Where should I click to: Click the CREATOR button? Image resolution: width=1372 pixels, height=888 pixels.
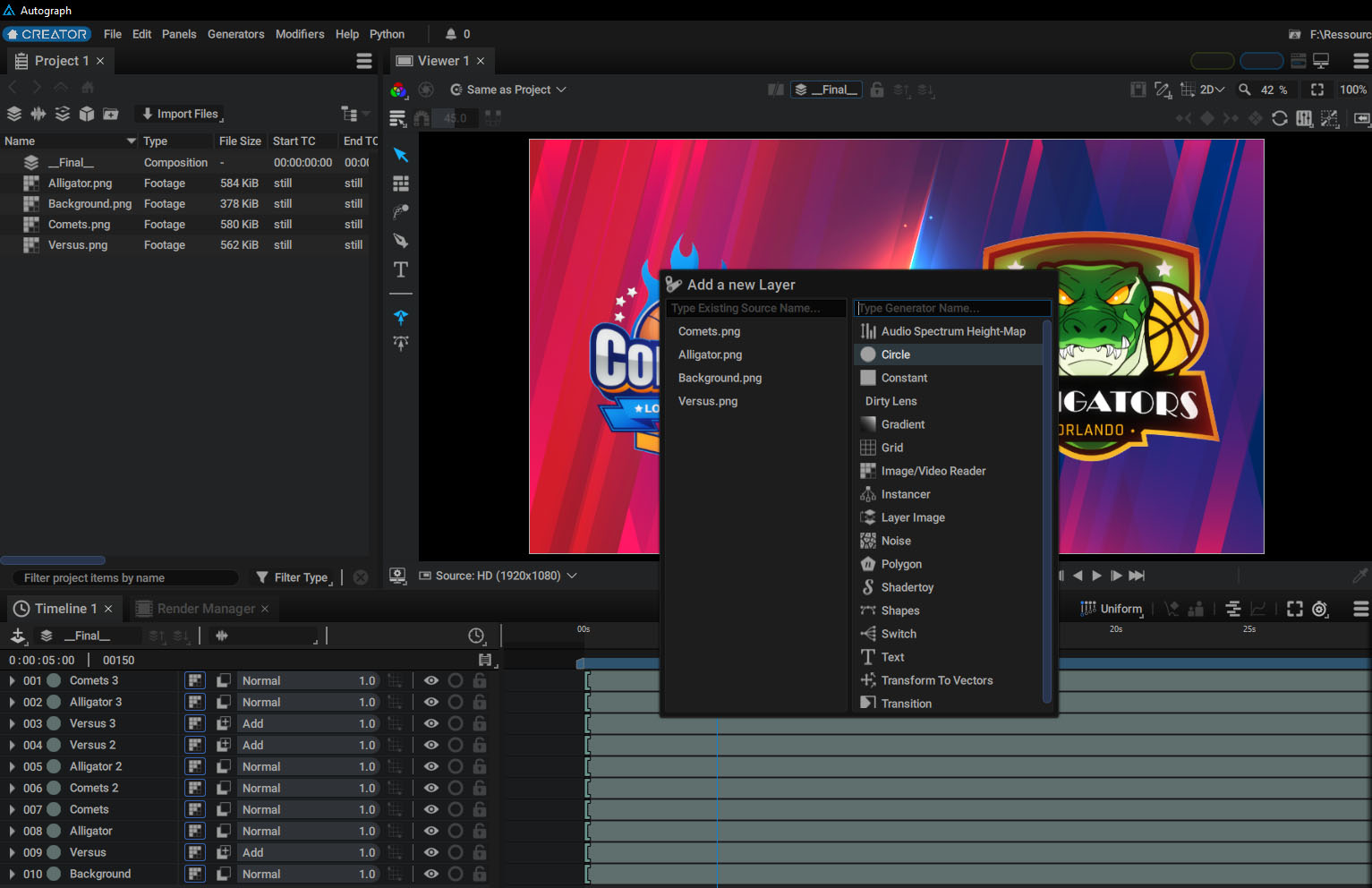tap(47, 34)
